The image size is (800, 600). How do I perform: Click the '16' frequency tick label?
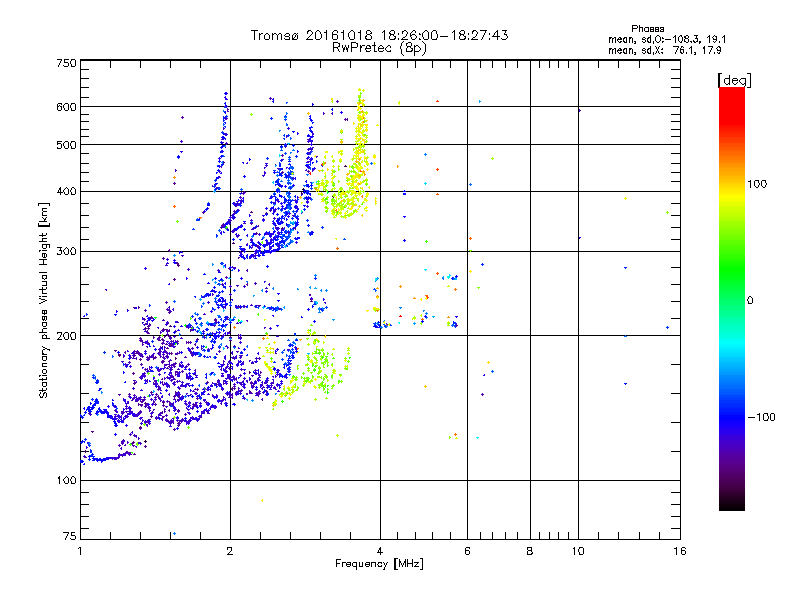point(680,551)
